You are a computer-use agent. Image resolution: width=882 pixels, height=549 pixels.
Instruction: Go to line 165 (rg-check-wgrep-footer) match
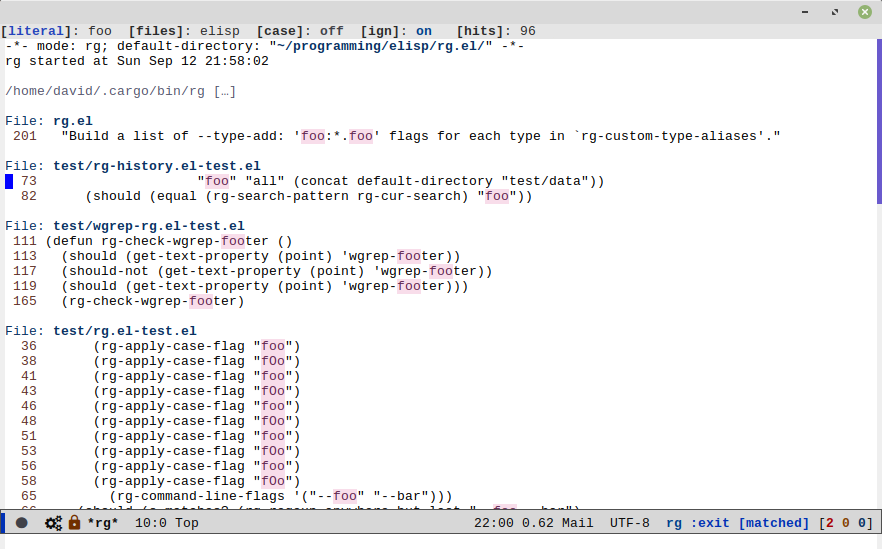click(129, 301)
